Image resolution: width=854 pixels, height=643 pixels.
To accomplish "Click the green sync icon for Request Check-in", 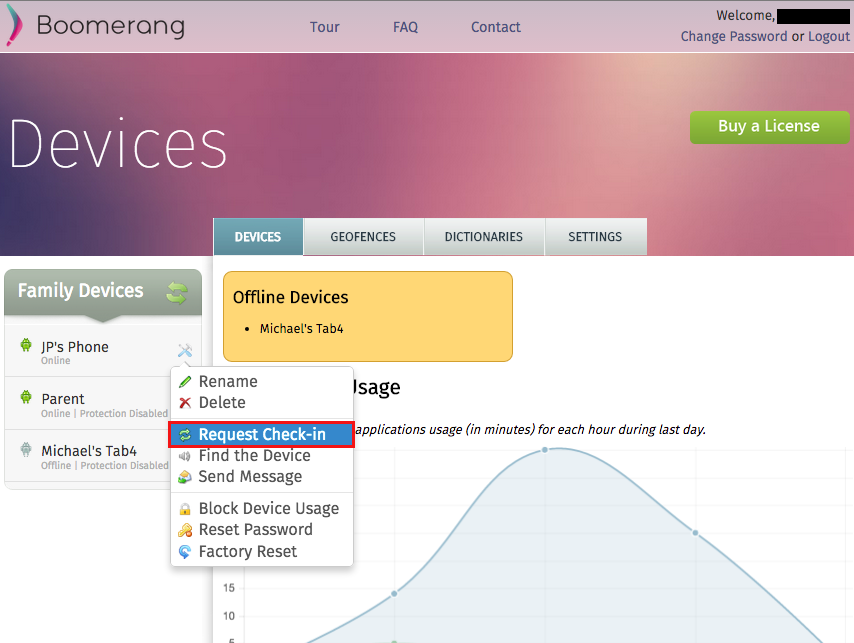I will tap(185, 434).
